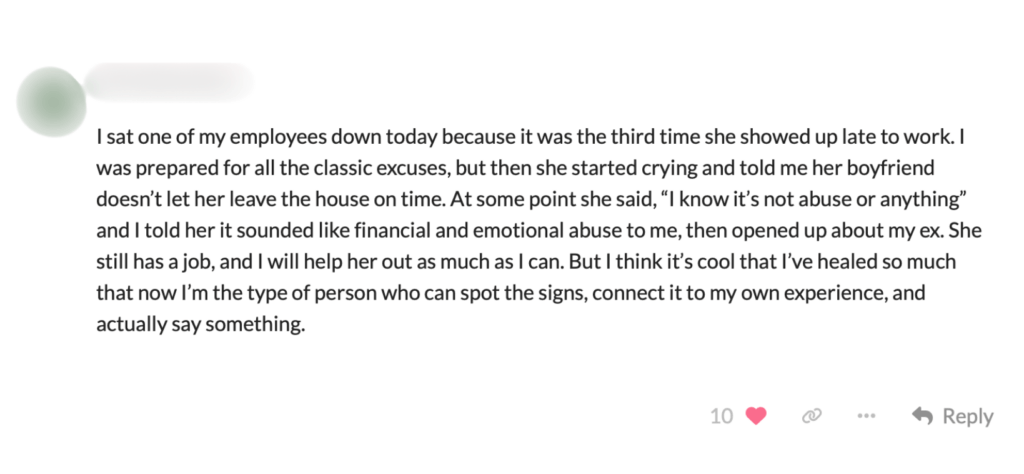The width and height of the screenshot is (1024, 474).
Task: Click the reply arrow icon
Action: point(922,416)
